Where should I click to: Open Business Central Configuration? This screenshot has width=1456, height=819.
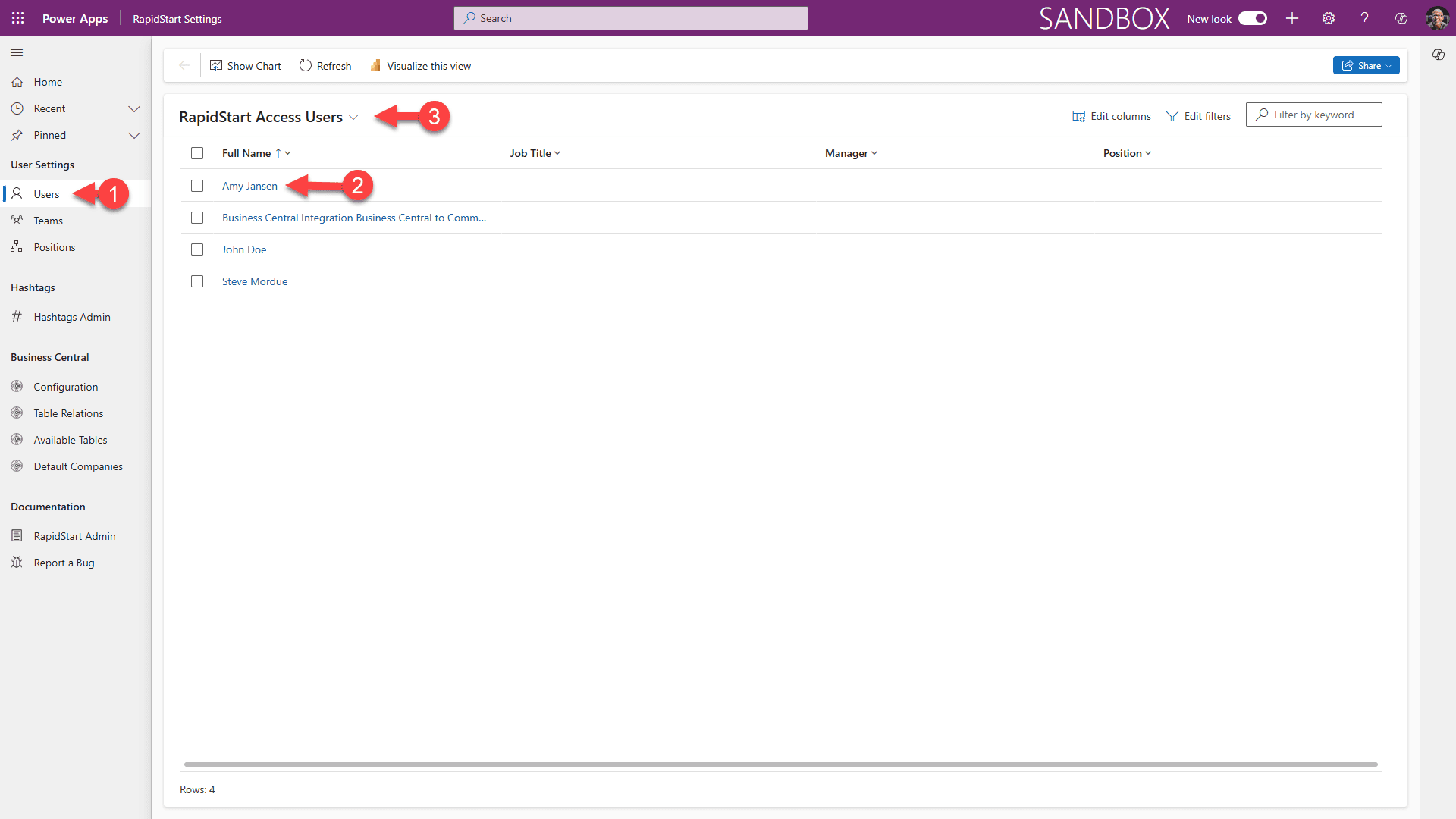[65, 386]
